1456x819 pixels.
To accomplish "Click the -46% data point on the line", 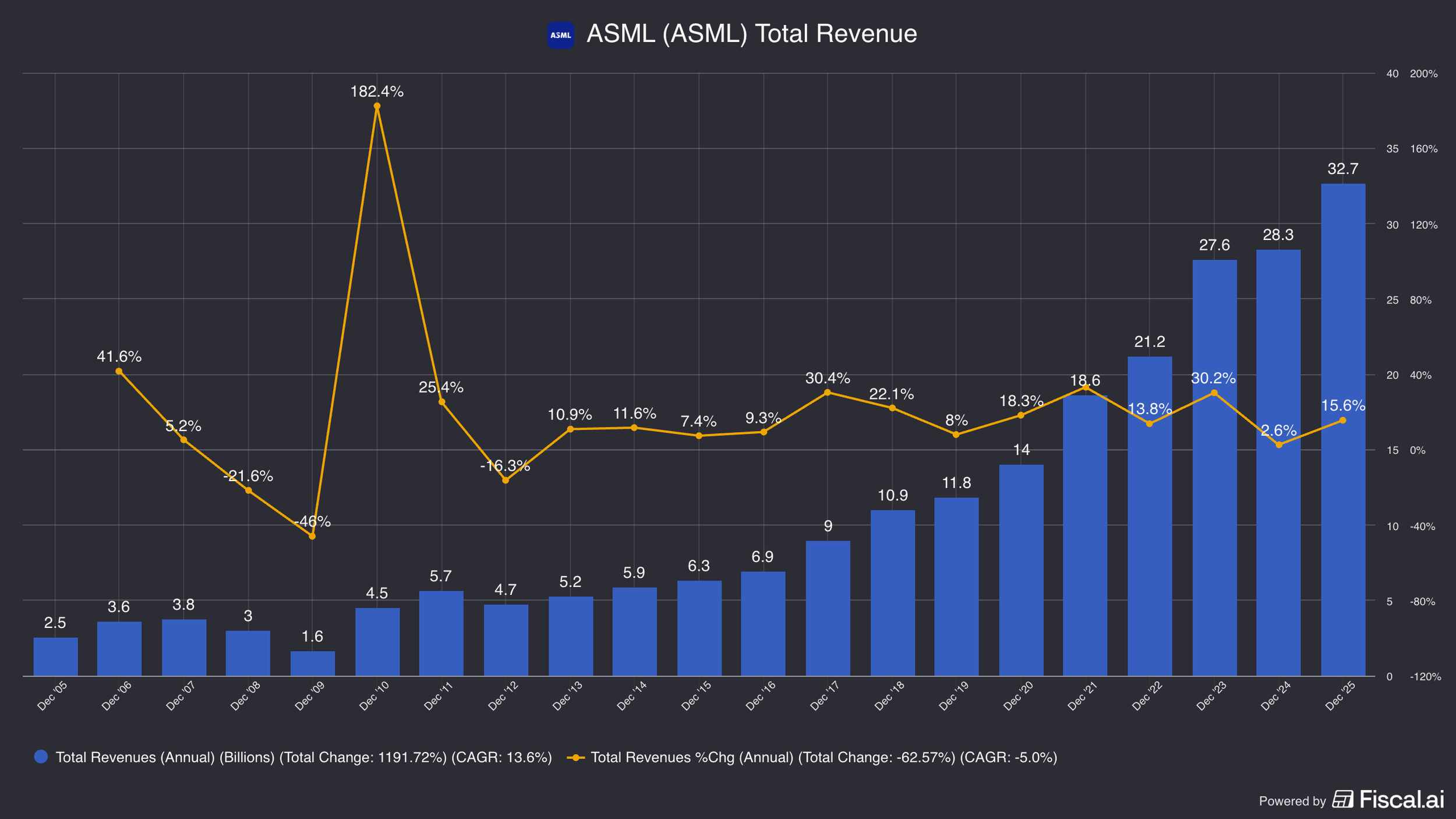I will coord(312,536).
